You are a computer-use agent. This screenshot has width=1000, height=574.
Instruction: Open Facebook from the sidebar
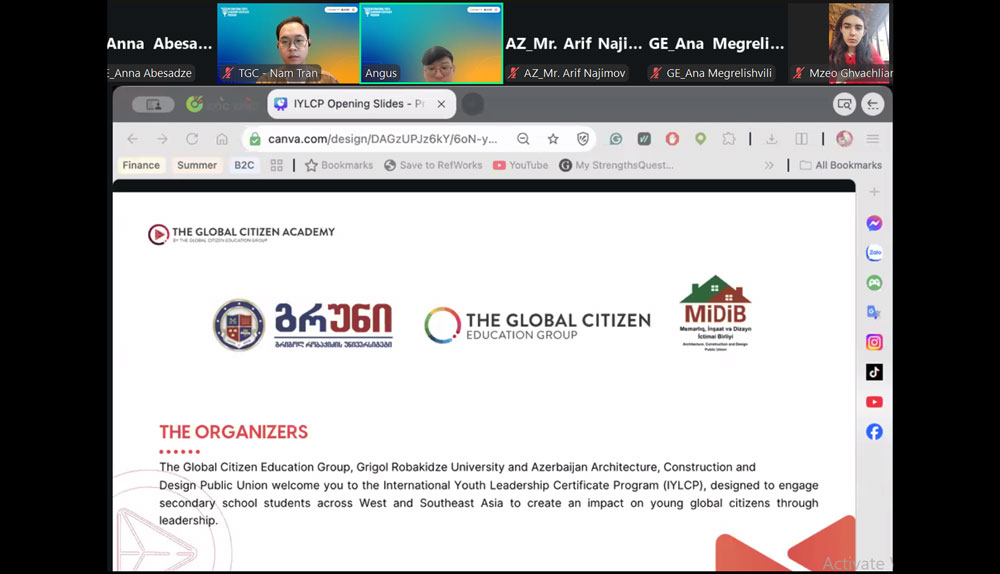pyautogui.click(x=874, y=432)
